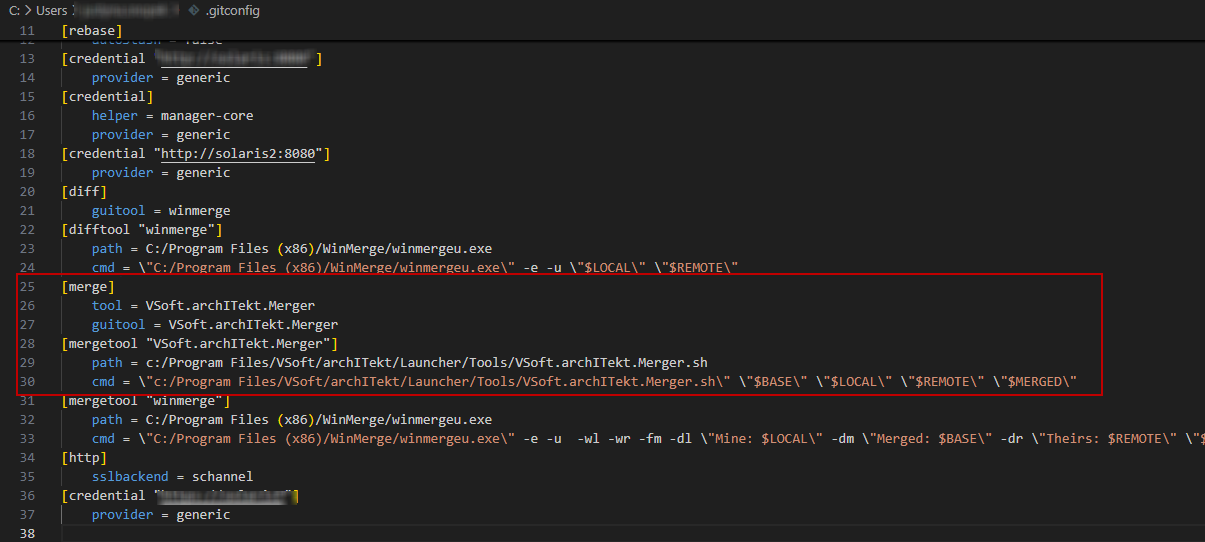The width and height of the screenshot is (1205, 542).
Task: Click the [mergetool "VSoft.archITekt.Merger"] header
Action: pyautogui.click(x=200, y=343)
